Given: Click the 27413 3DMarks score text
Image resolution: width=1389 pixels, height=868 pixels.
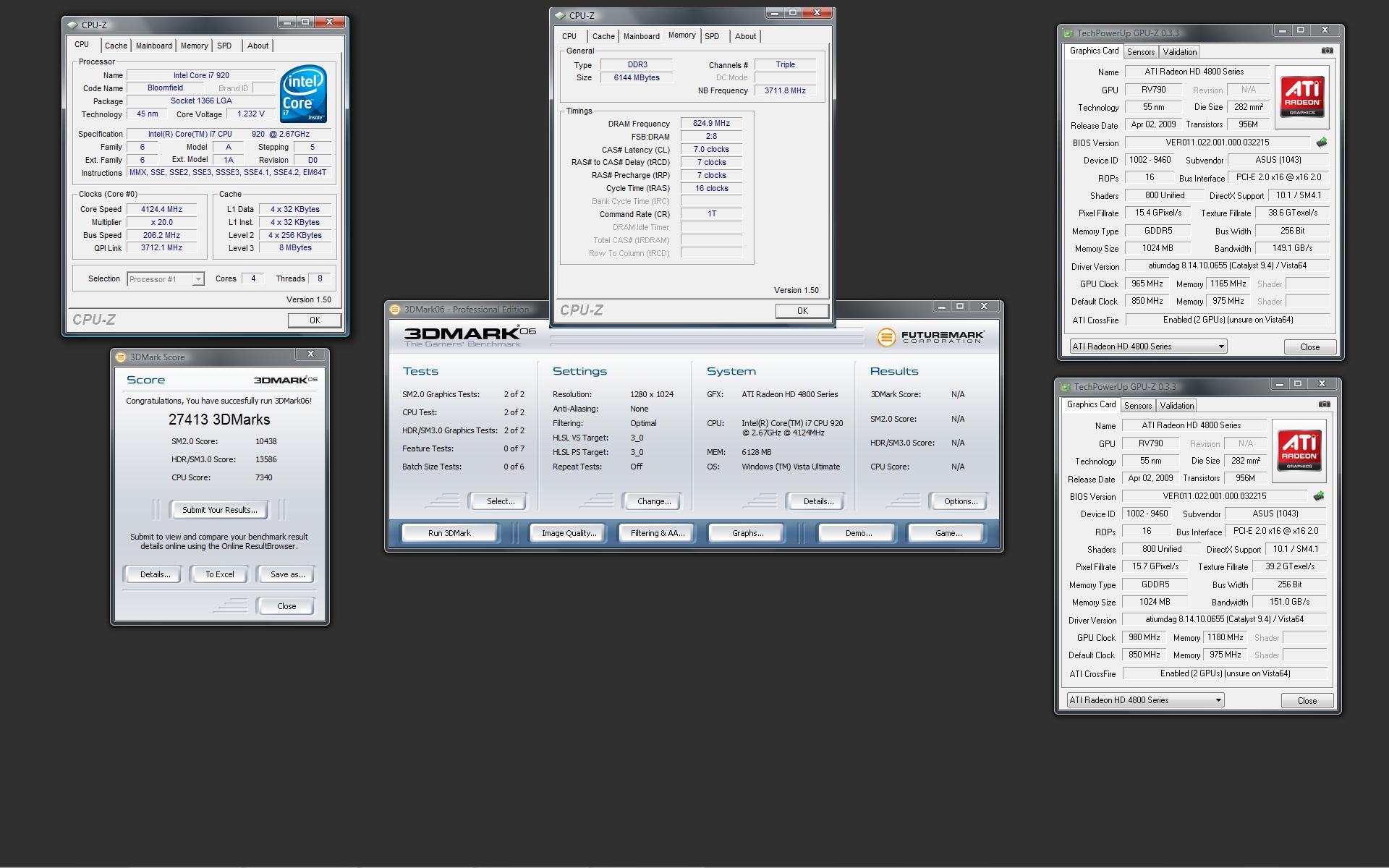Looking at the screenshot, I should (219, 420).
